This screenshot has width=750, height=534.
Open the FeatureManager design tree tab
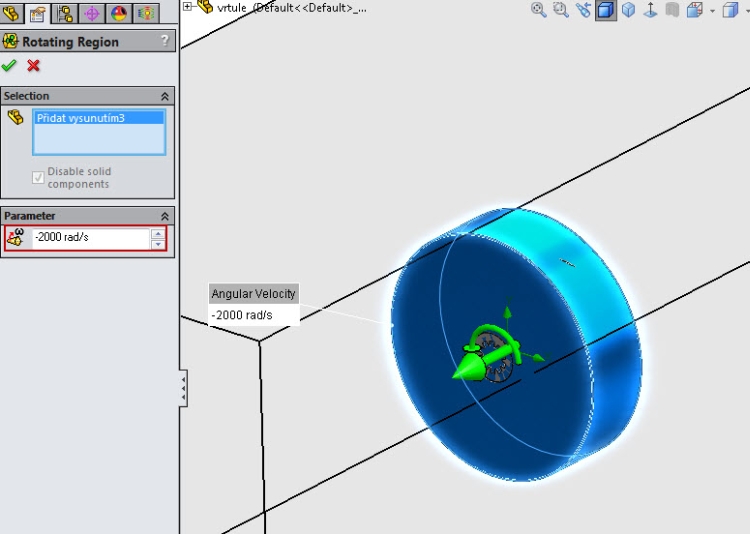coord(11,13)
